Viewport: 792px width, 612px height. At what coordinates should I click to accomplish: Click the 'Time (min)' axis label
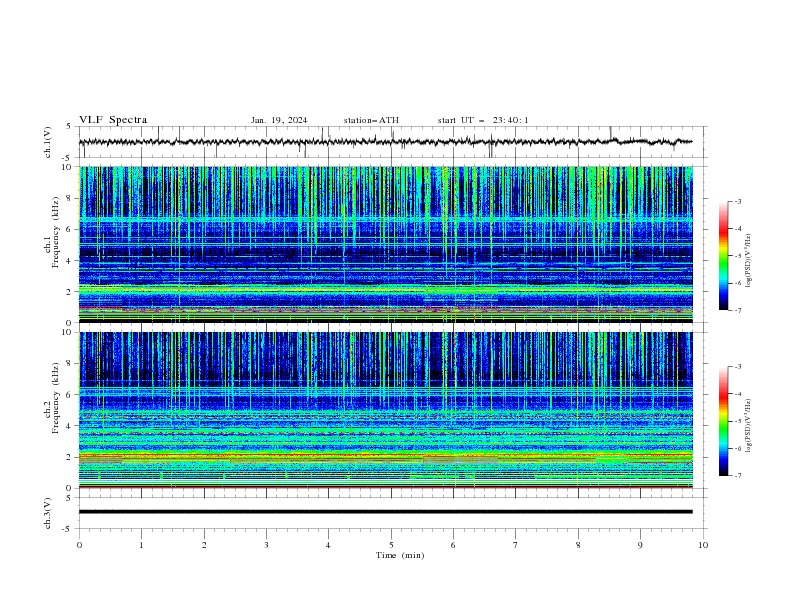pyautogui.click(x=400, y=555)
